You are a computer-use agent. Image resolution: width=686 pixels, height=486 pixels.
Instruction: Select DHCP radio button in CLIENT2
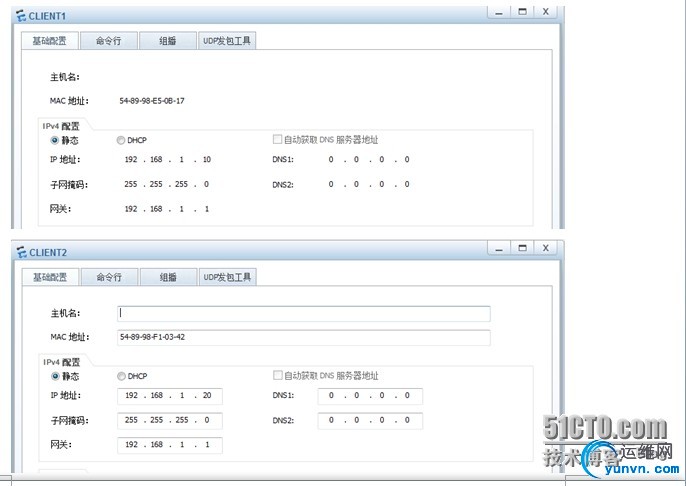[x=121, y=376]
